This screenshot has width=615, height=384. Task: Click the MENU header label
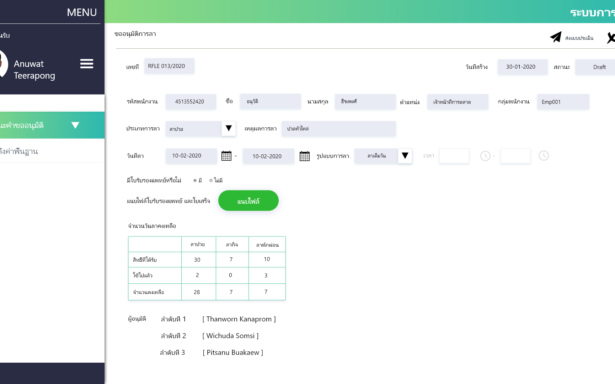[82, 13]
